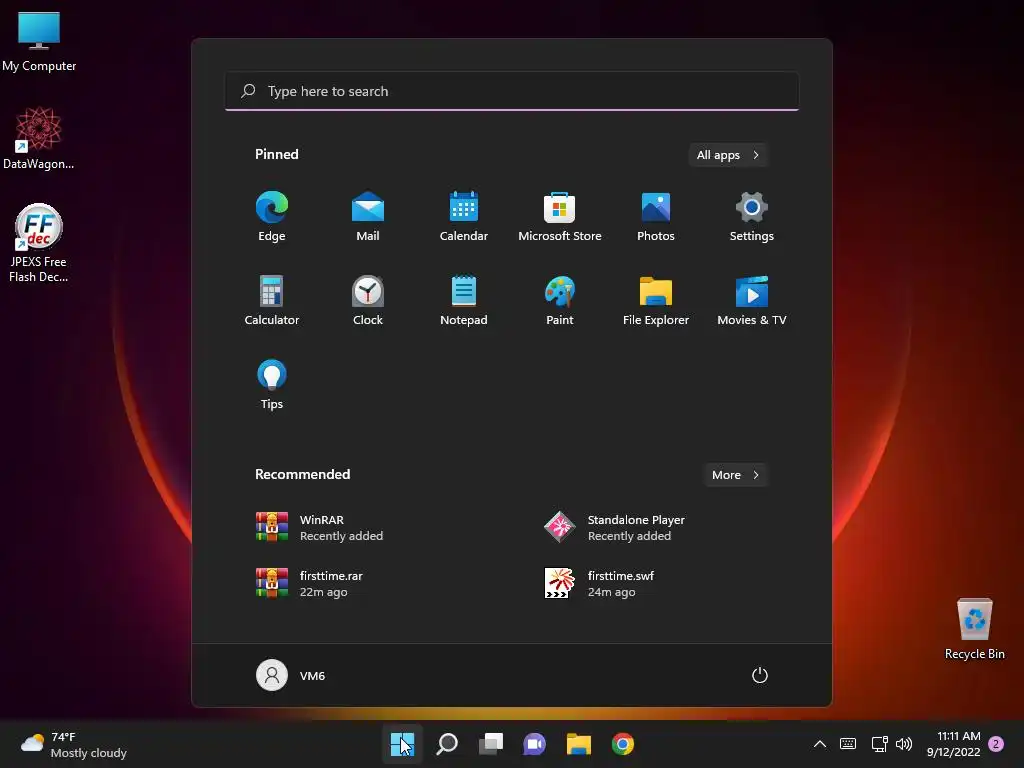Open Chat from the taskbar
1024x768 pixels.
pyautogui.click(x=534, y=744)
